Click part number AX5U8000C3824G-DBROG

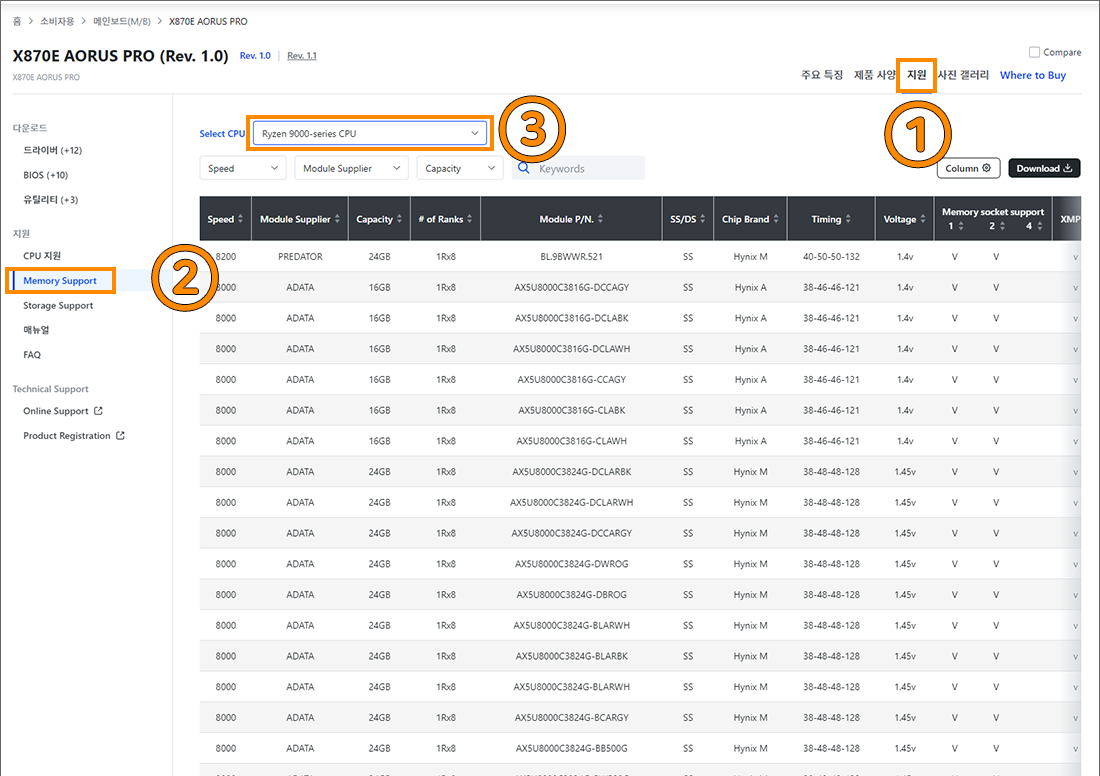coord(571,594)
